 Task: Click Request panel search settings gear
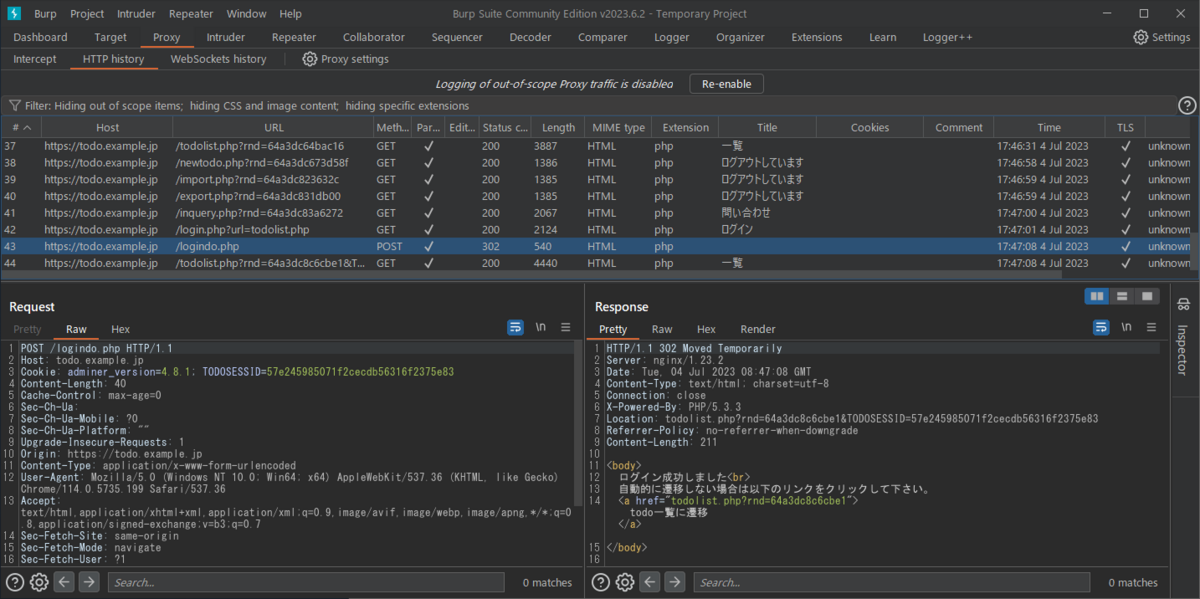tap(39, 582)
